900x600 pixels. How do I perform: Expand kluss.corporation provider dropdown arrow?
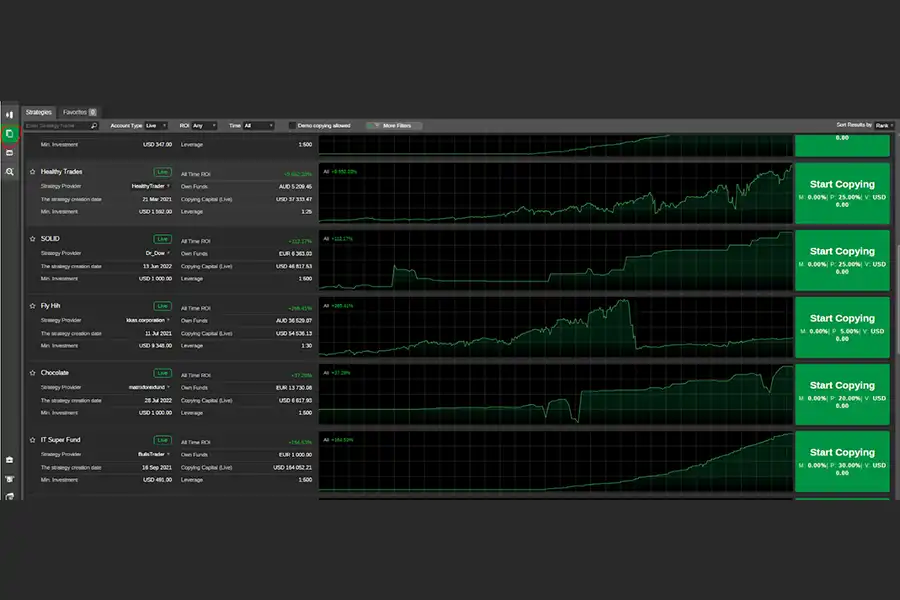(x=168, y=320)
